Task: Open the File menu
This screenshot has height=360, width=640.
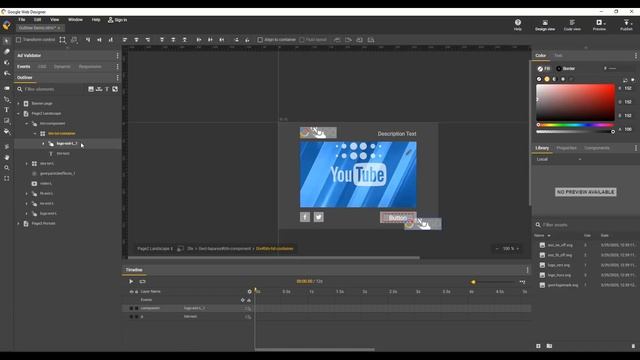Action: click(22, 20)
